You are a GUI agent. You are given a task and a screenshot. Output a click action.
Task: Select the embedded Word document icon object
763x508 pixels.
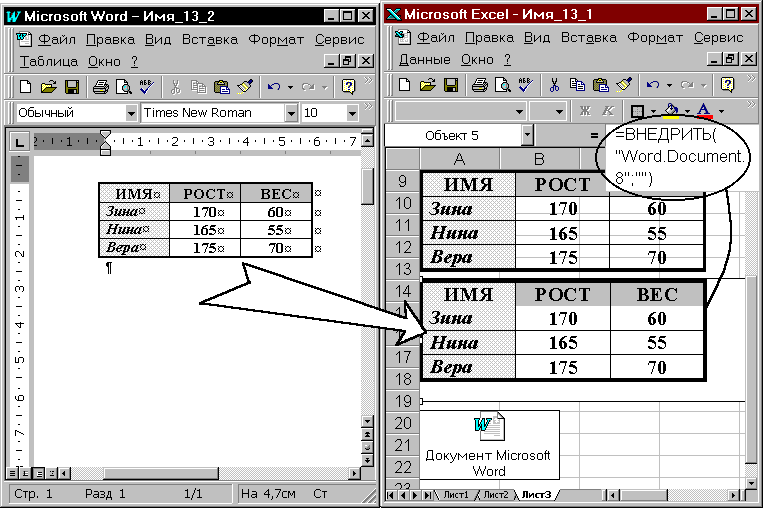pyautogui.click(x=489, y=445)
